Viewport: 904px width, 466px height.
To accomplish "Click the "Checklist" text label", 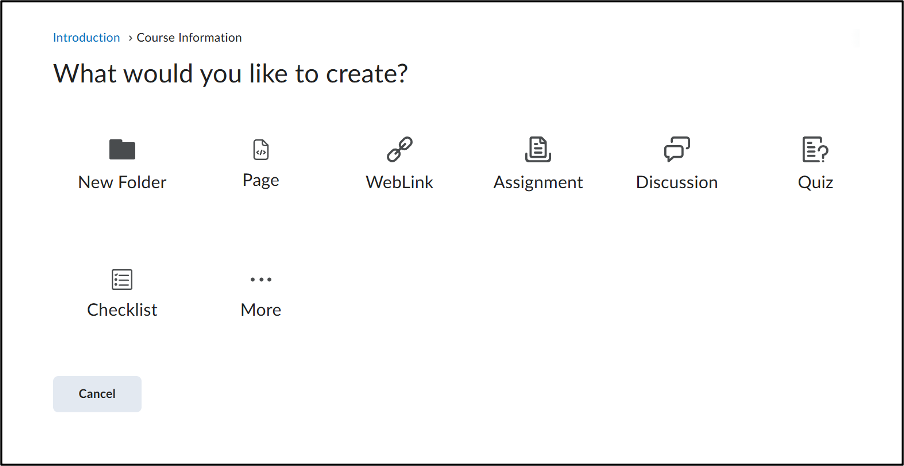I will pos(122,310).
